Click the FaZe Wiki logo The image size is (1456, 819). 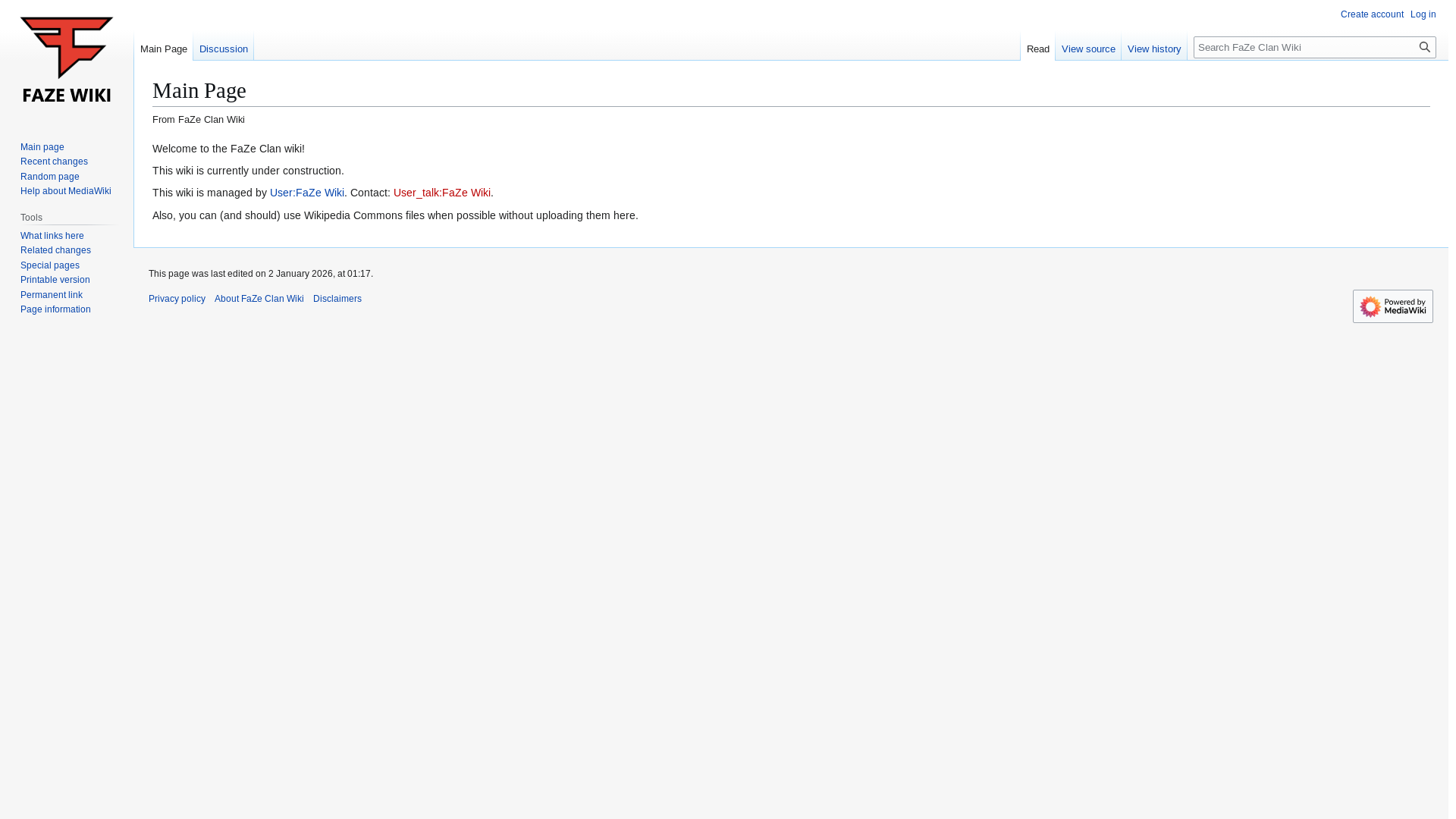point(67,60)
